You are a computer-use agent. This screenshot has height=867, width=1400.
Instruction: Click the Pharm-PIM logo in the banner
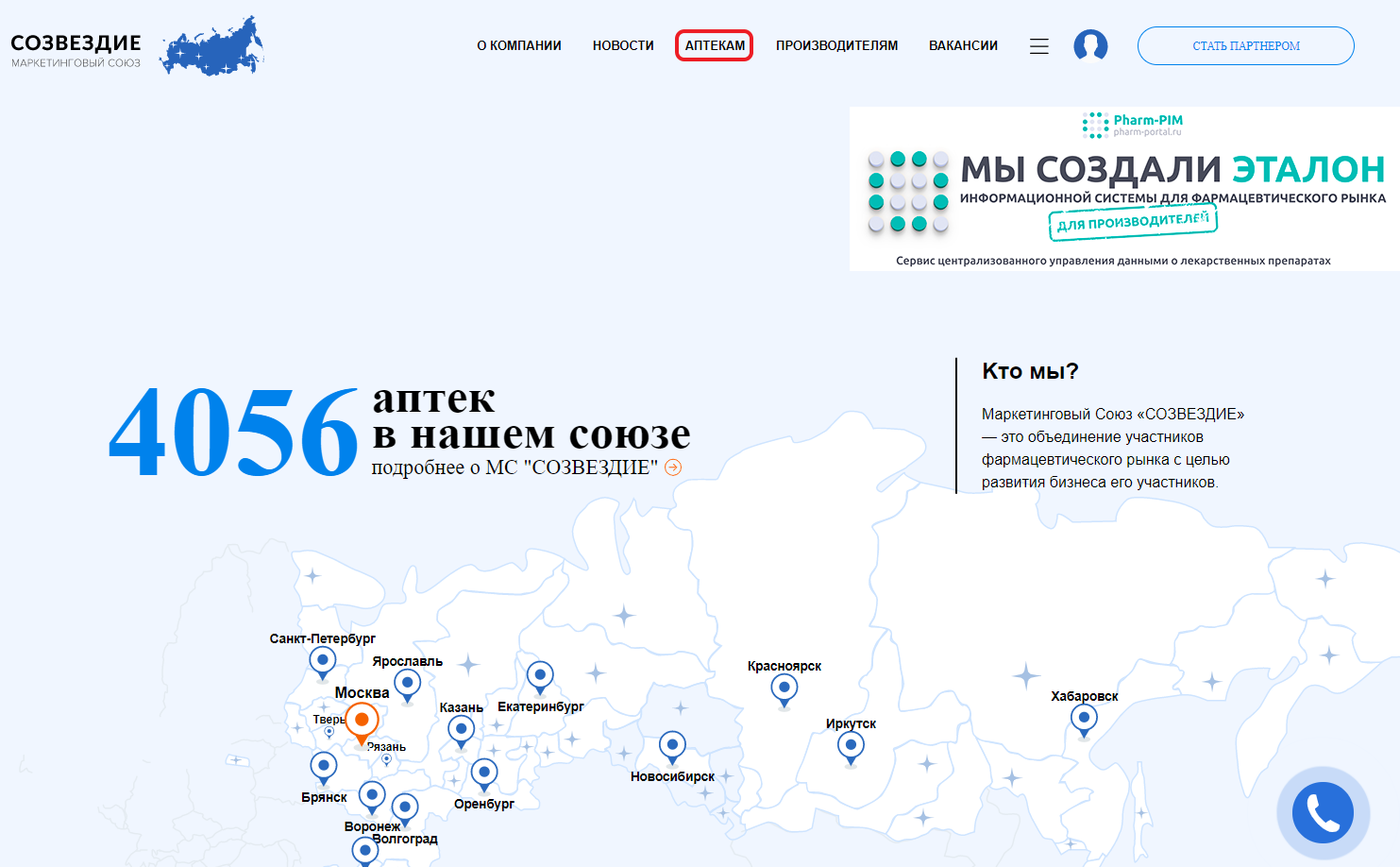point(1132,125)
